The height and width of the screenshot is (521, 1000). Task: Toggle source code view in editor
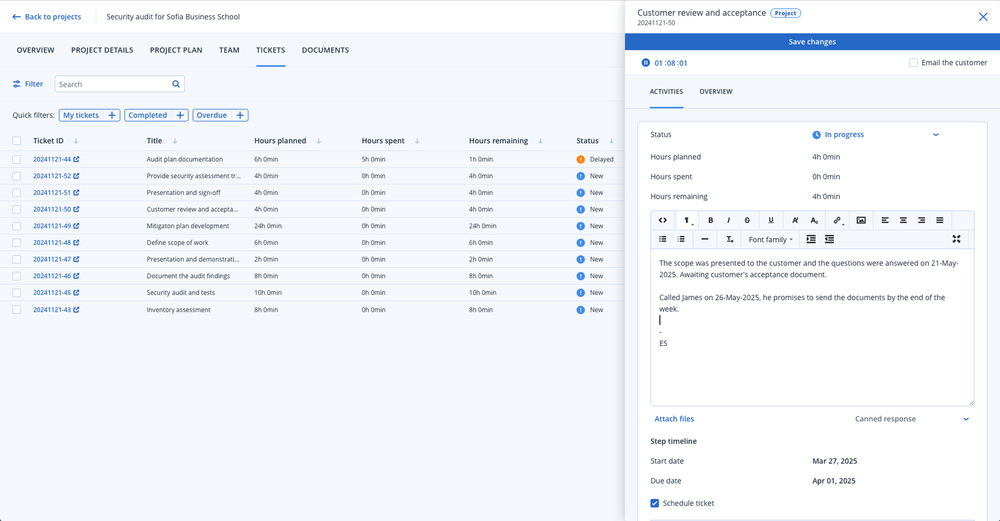pos(663,220)
